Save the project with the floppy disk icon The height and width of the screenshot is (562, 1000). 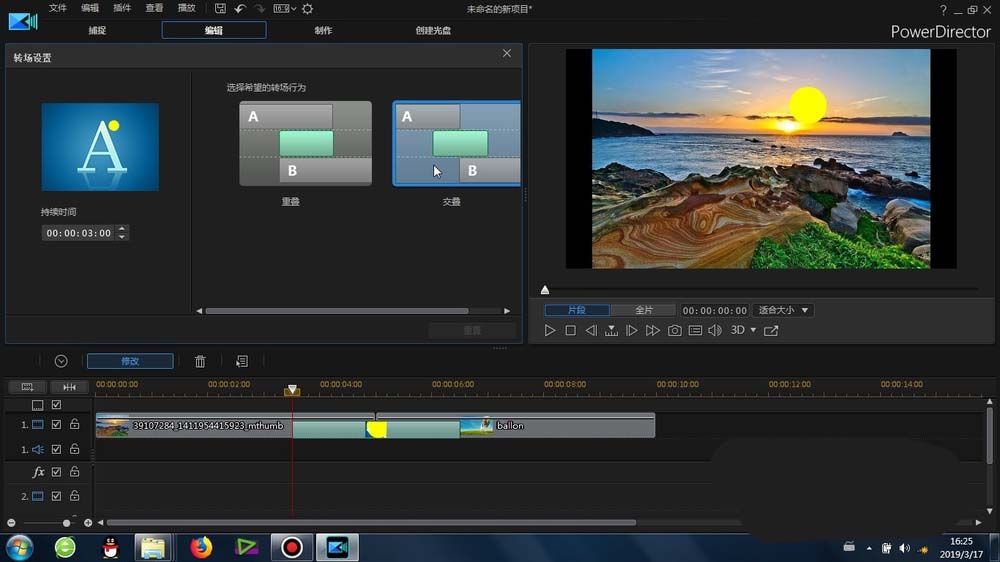[221, 8]
